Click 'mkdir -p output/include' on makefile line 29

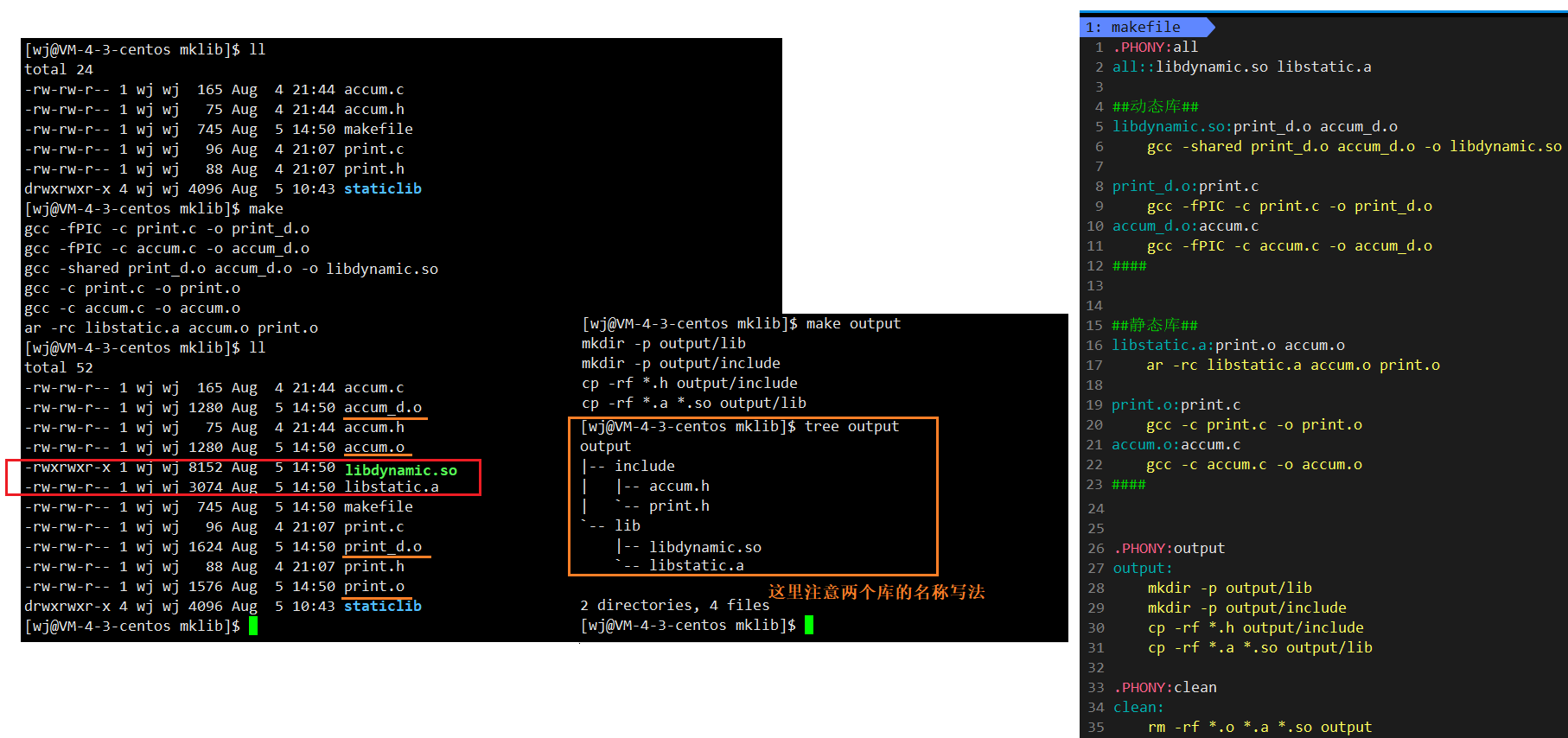pos(1246,608)
